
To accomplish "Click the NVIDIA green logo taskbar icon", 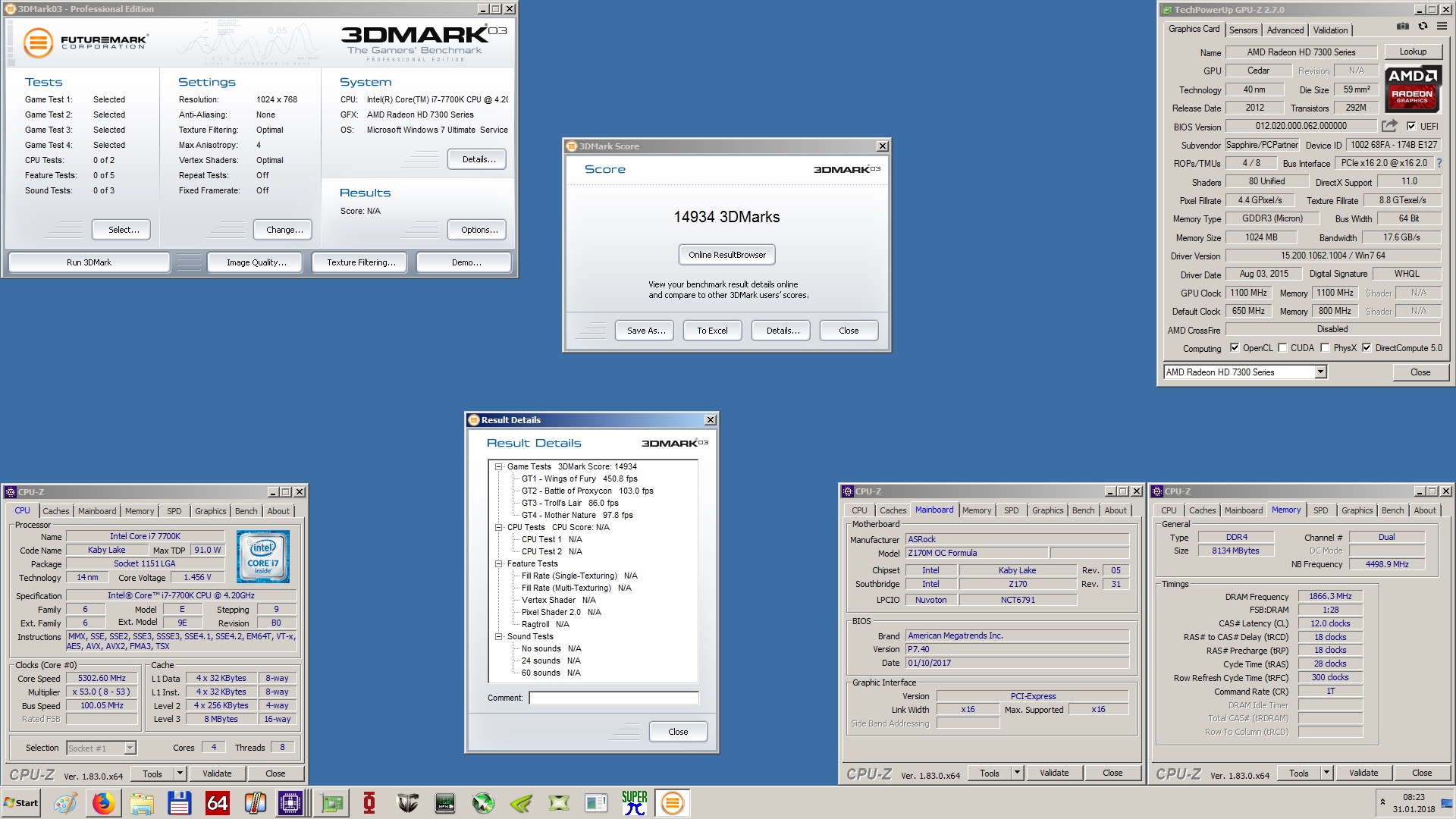I will [x=521, y=803].
